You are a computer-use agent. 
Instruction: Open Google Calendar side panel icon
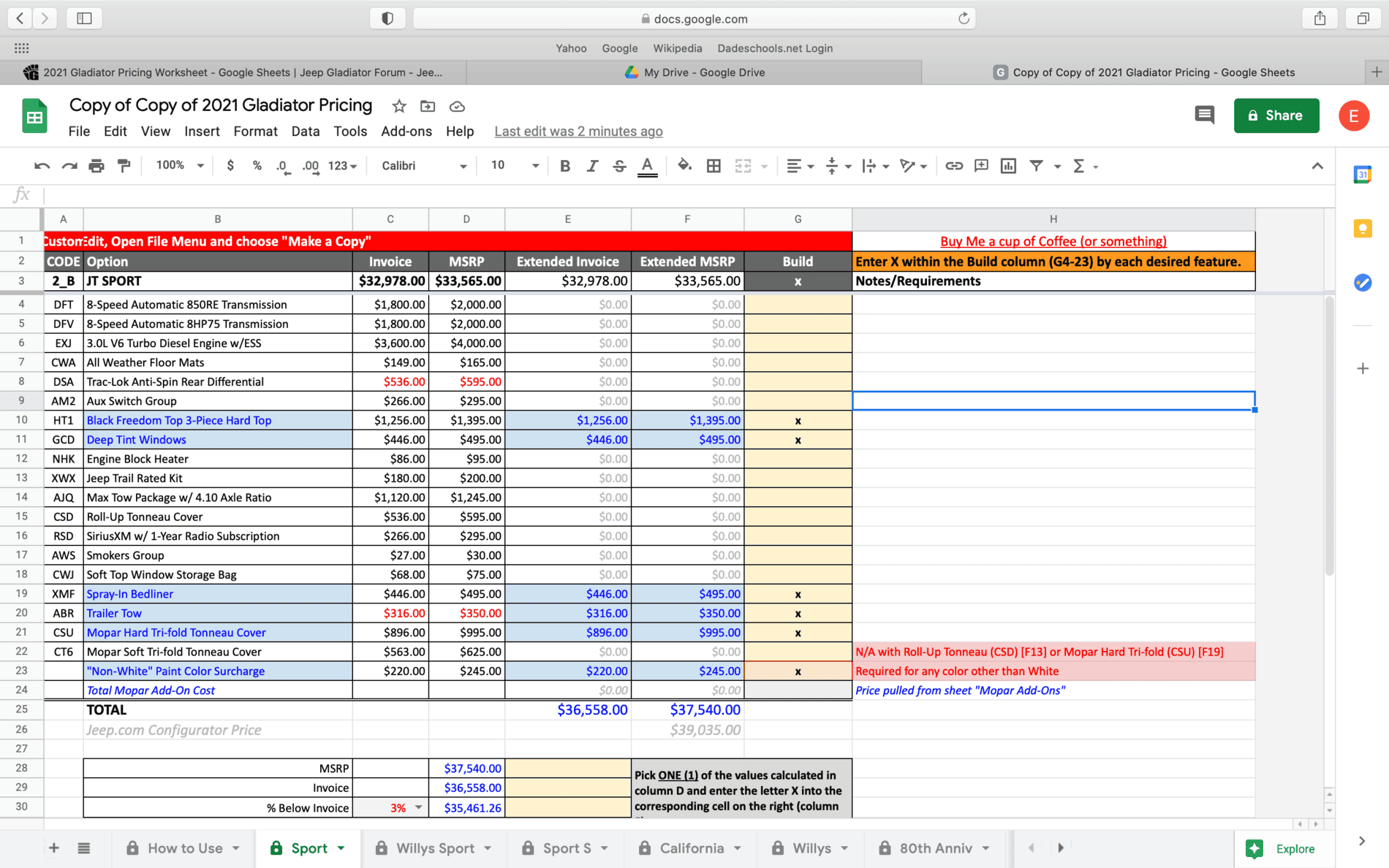[1363, 175]
